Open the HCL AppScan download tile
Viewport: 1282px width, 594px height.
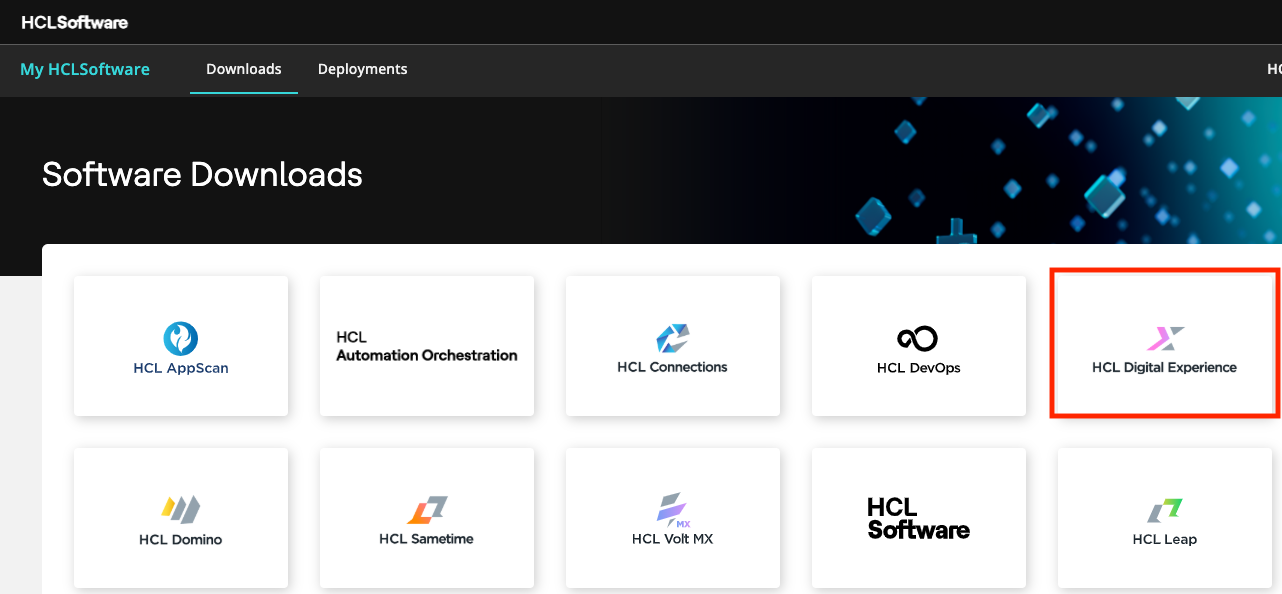pos(180,345)
